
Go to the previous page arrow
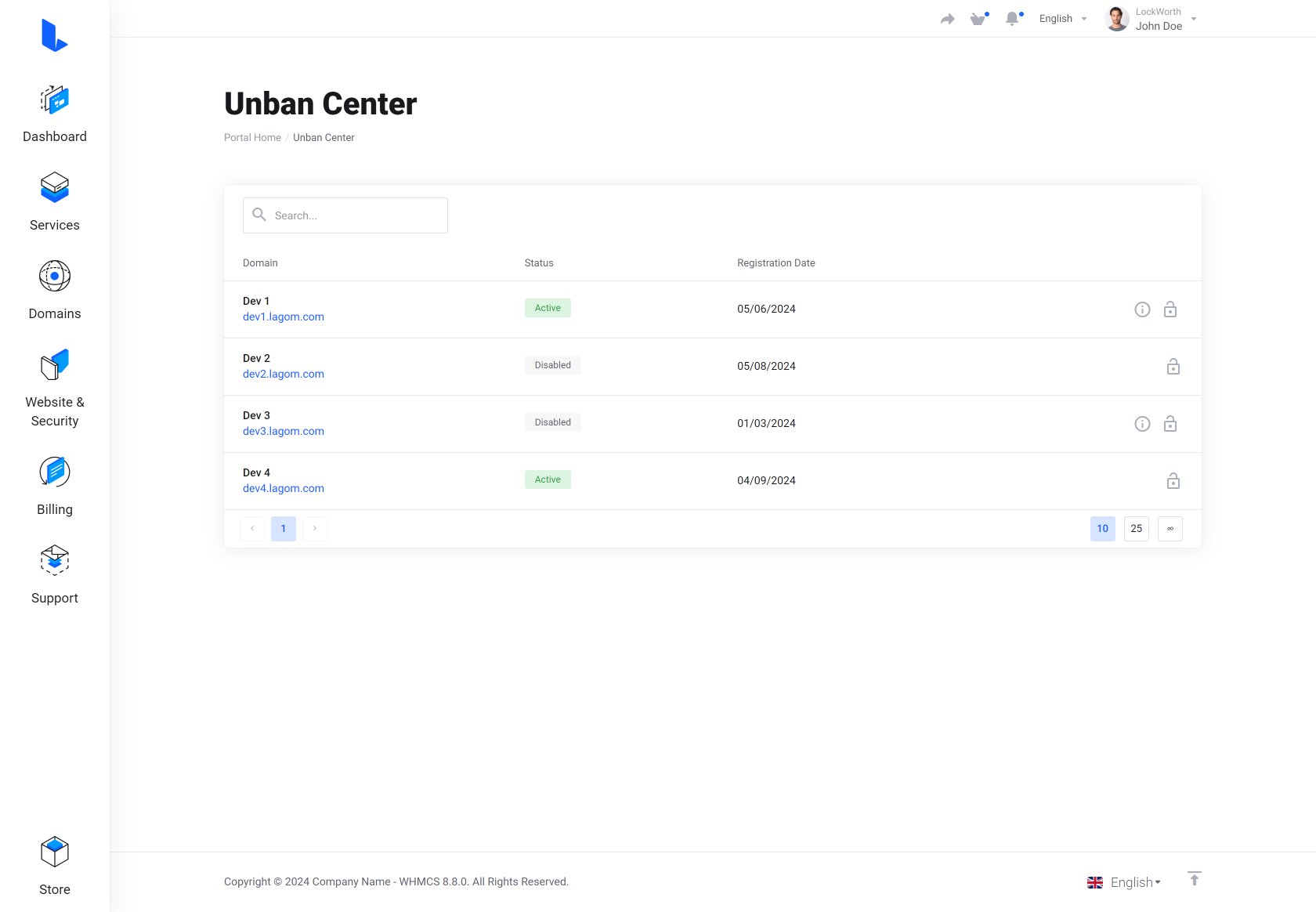pos(252,529)
